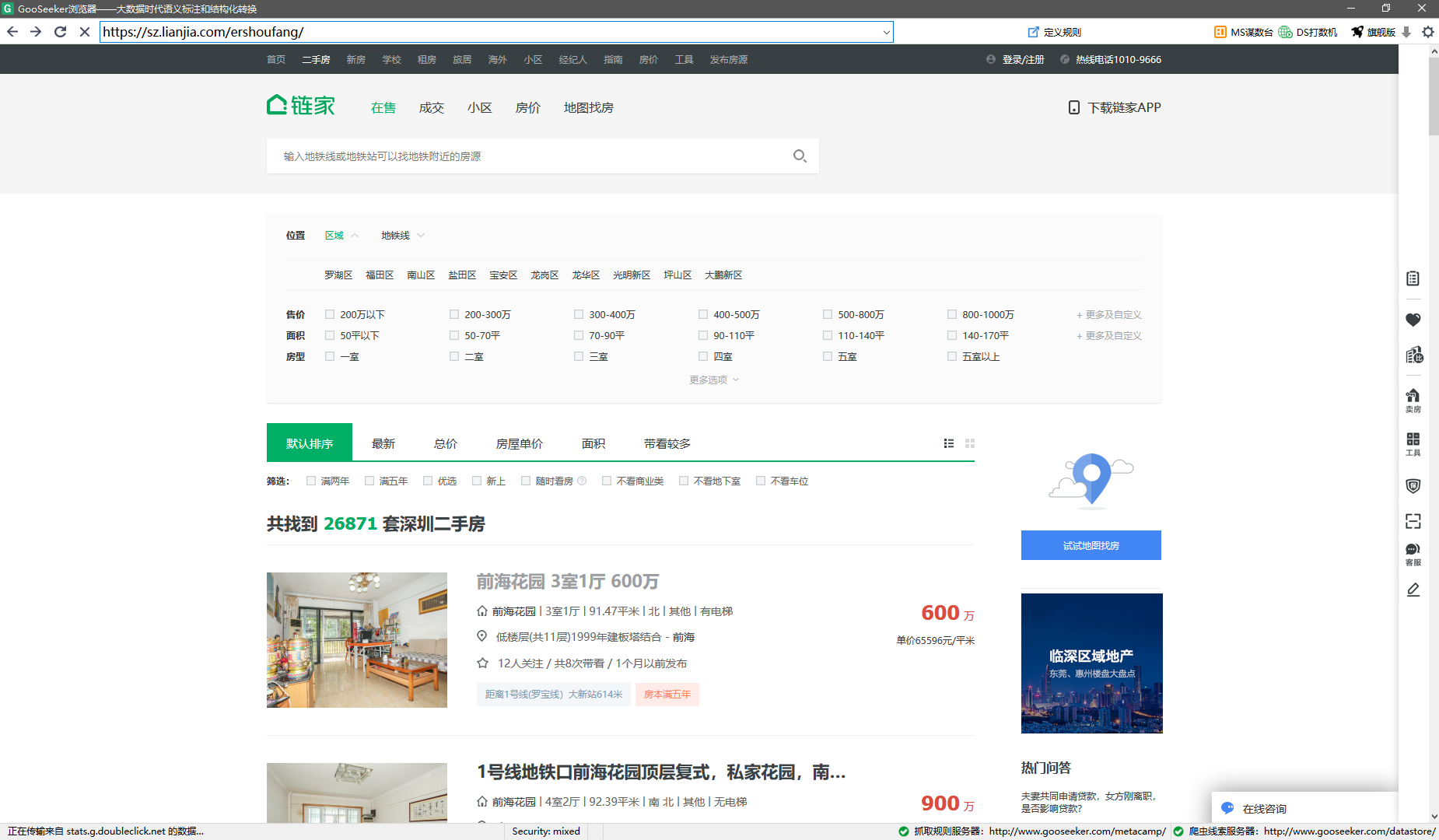Open downloads arrow icon in toolbar
Image resolution: width=1439 pixels, height=840 pixels.
1406,32
